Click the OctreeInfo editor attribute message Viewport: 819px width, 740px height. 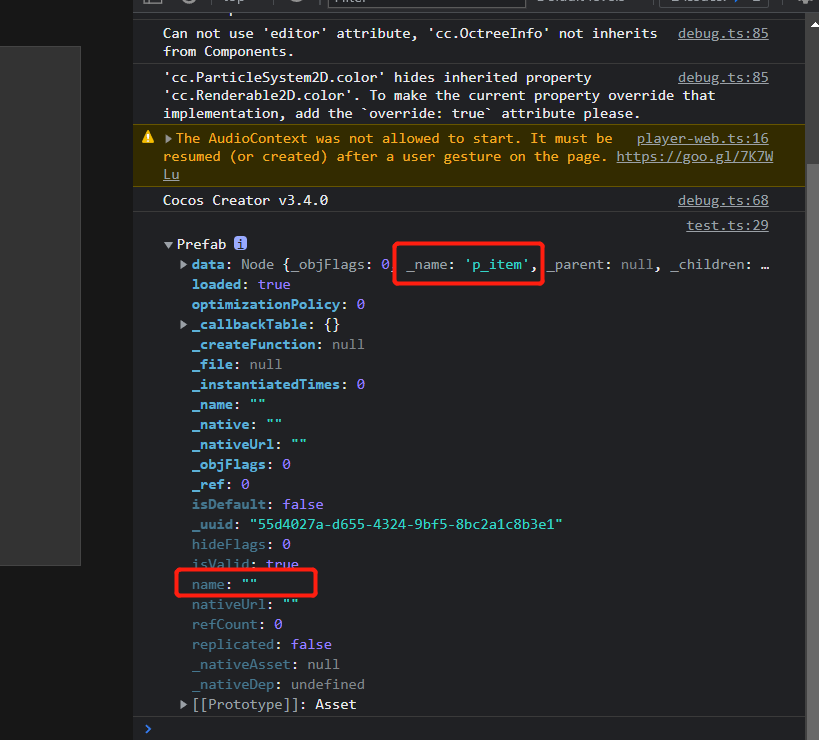click(410, 42)
